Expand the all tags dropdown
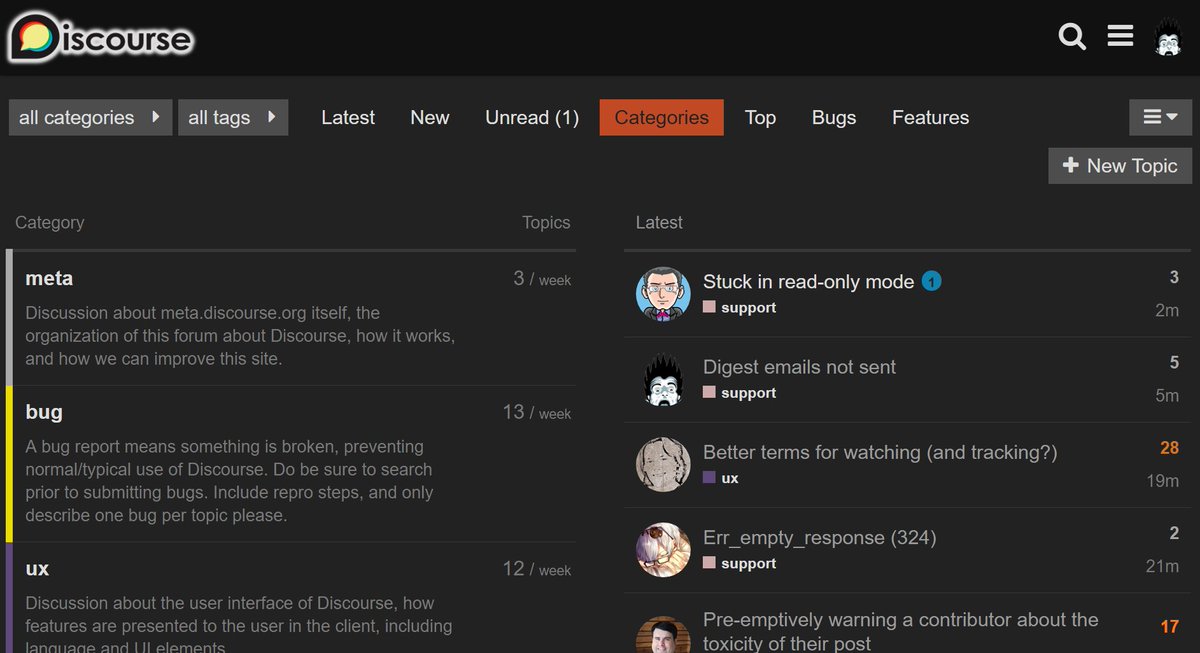This screenshot has height=653, width=1200. click(233, 117)
